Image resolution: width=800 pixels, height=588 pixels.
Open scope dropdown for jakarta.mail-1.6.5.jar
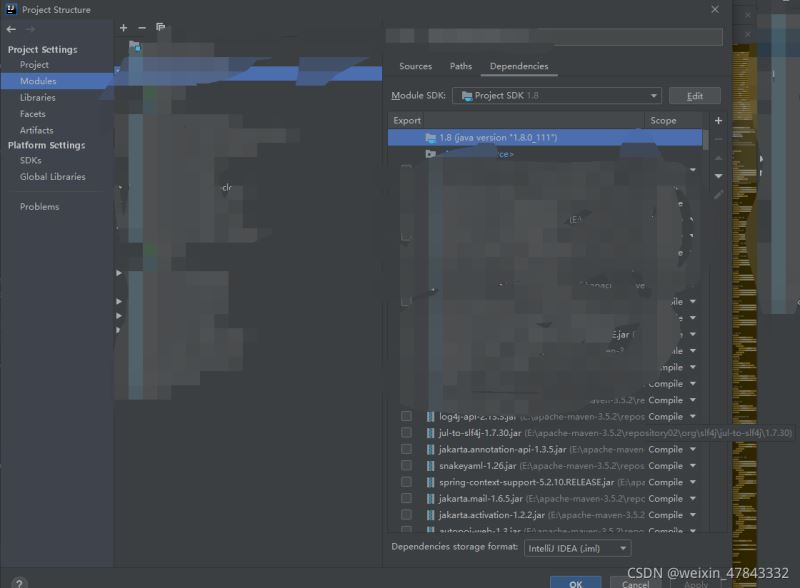[x=693, y=498]
